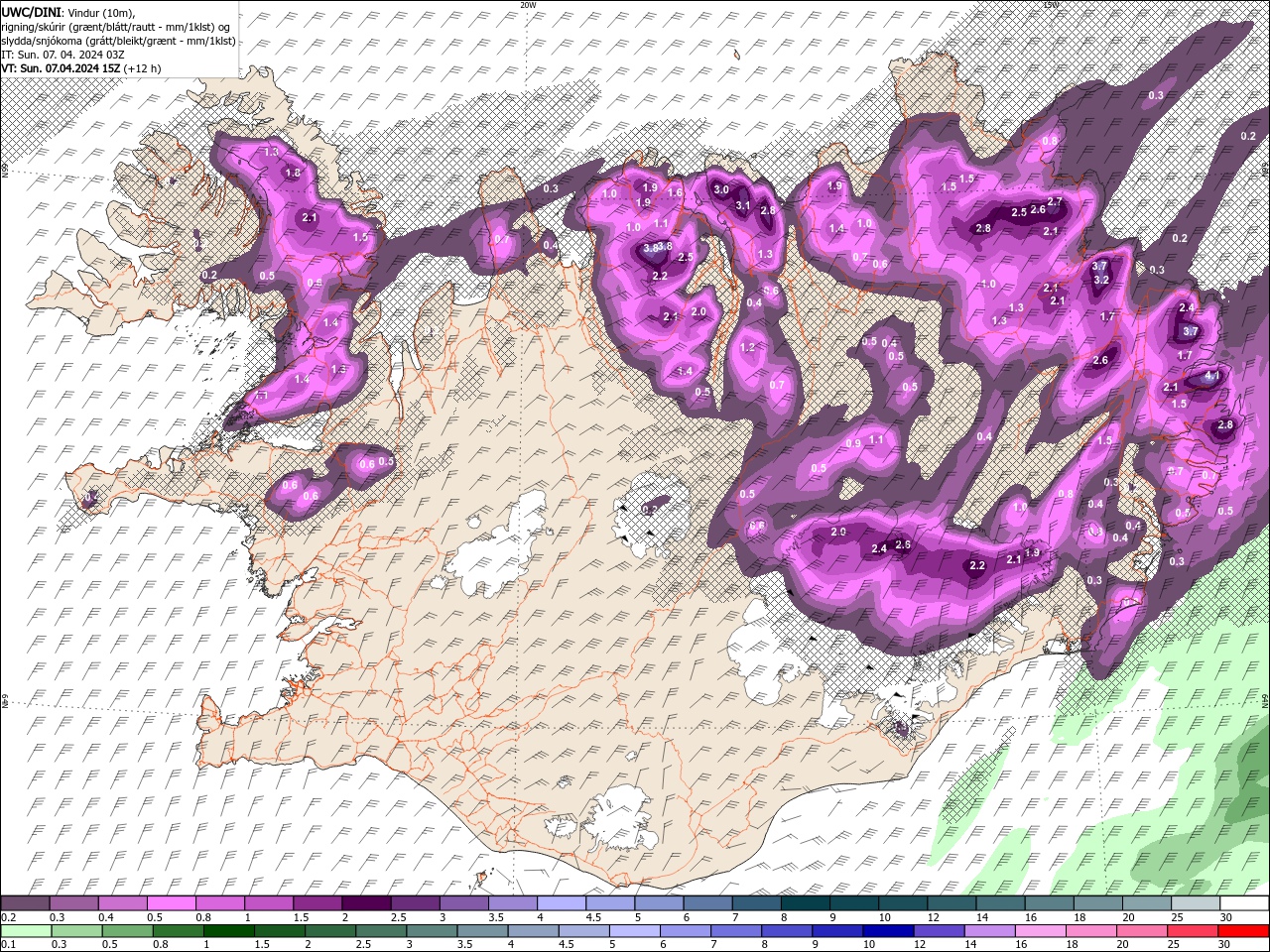Pick upper legend swatch between 25 and 30
Image resolution: width=1270 pixels, height=952 pixels.
pos(1196,903)
